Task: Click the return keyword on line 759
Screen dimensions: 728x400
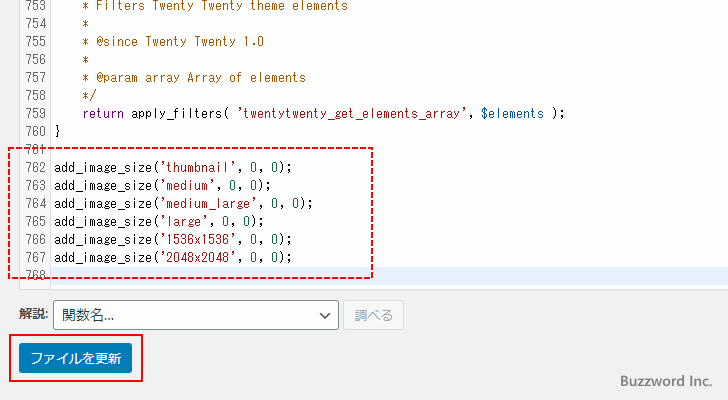Action: pyautogui.click(x=103, y=113)
